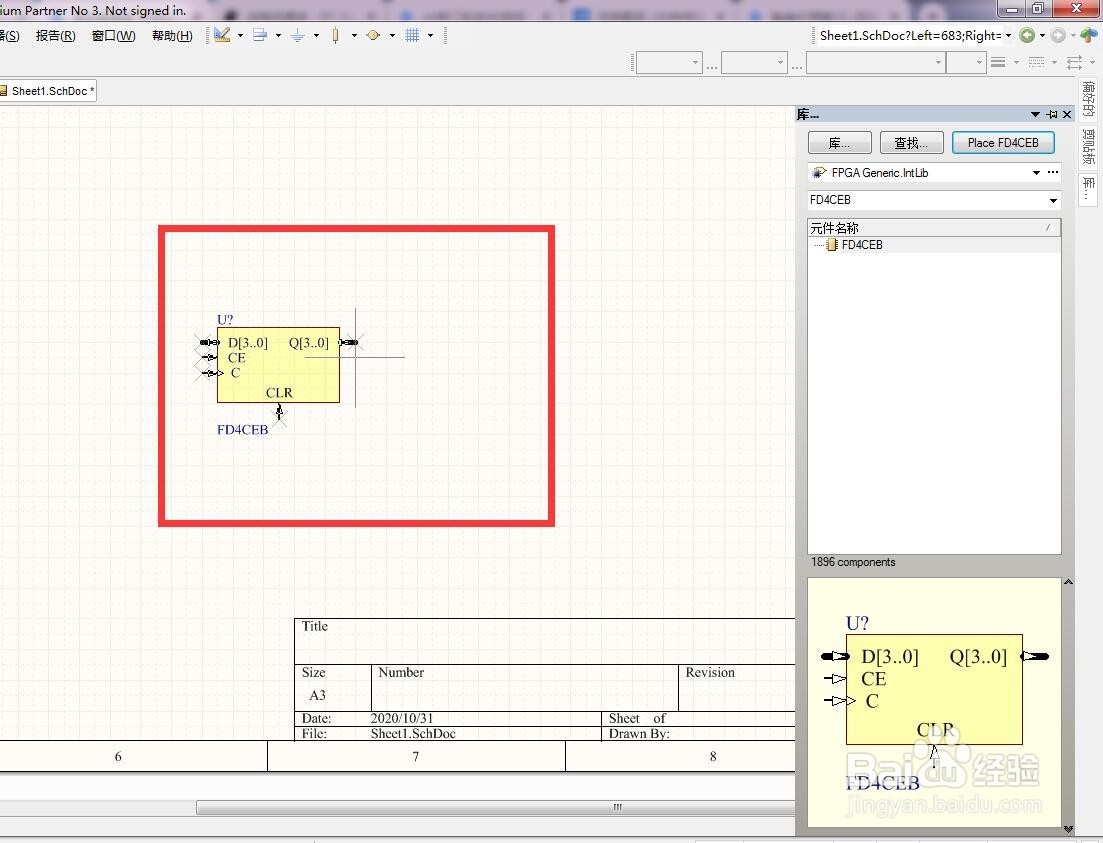The height and width of the screenshot is (843, 1103).
Task: Select the digital devices resistor icon
Action: tap(336, 35)
